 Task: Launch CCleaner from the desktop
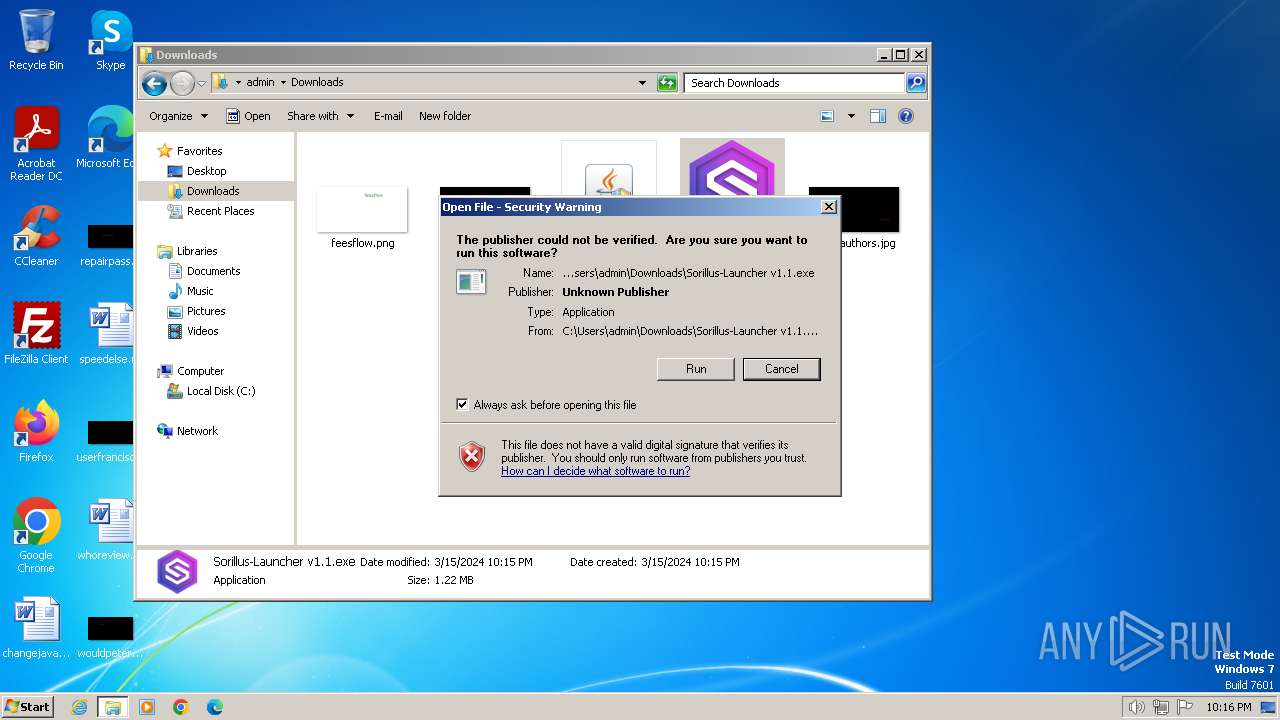click(36, 236)
